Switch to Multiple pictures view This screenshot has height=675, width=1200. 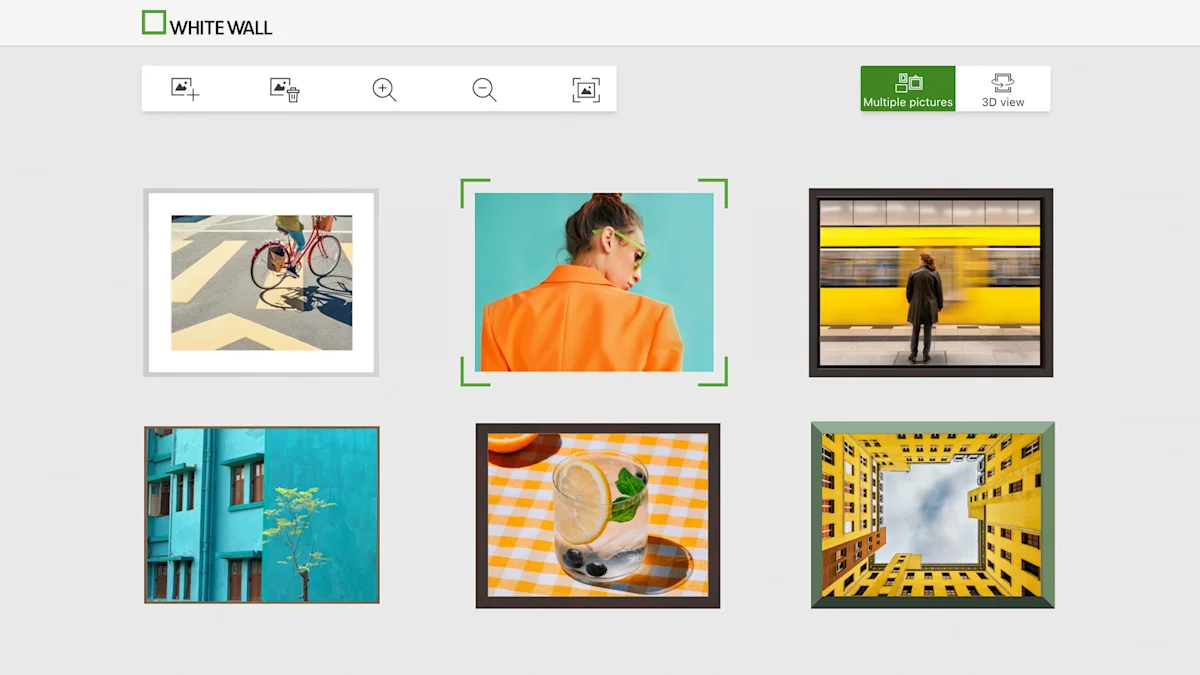click(x=908, y=89)
